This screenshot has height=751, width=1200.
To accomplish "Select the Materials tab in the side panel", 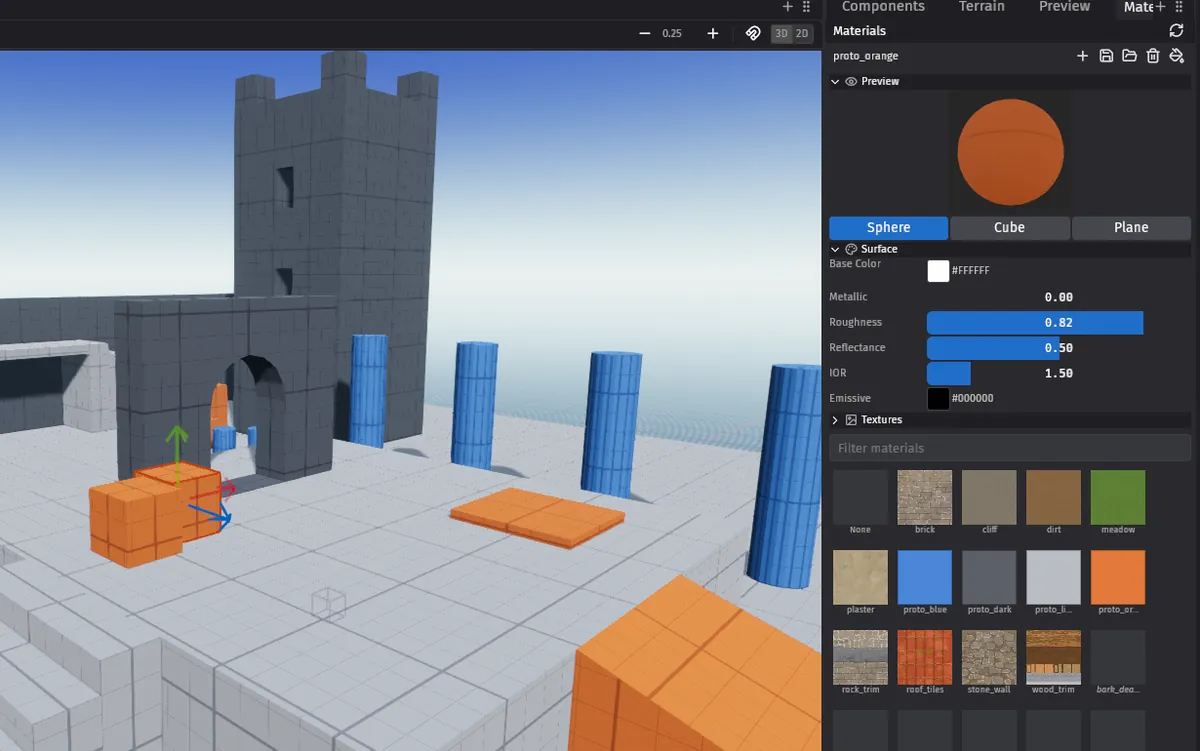I will point(1138,6).
